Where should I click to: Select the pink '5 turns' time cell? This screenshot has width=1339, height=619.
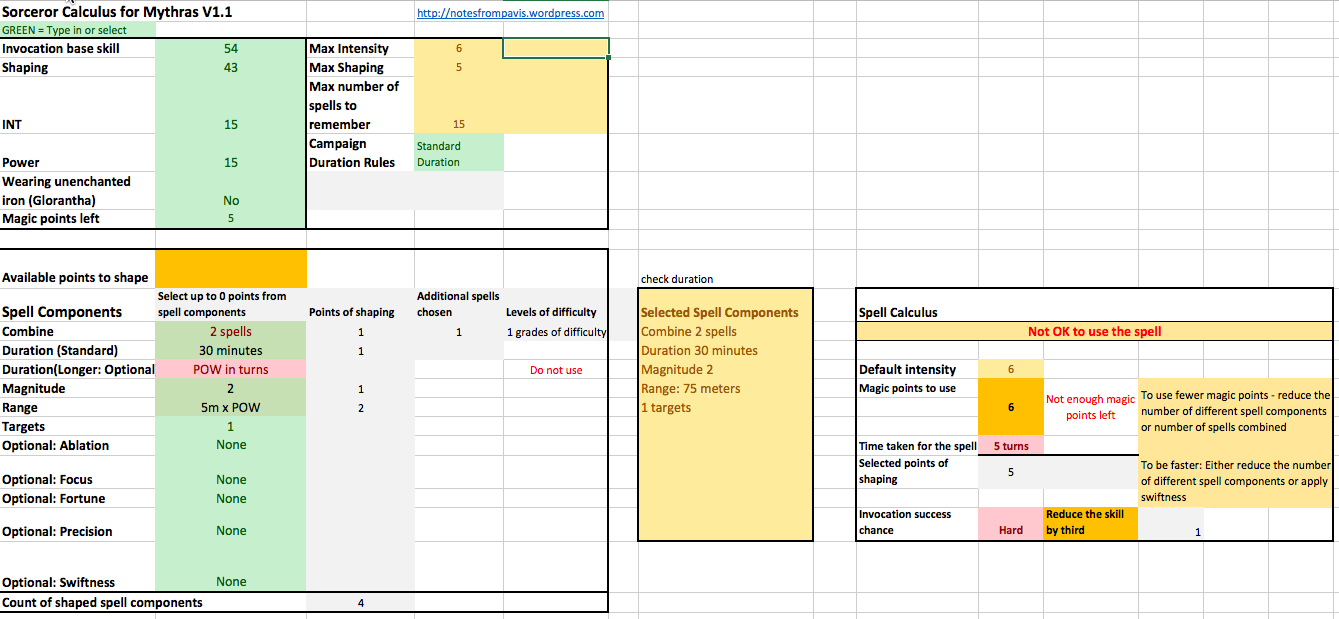tap(1010, 446)
